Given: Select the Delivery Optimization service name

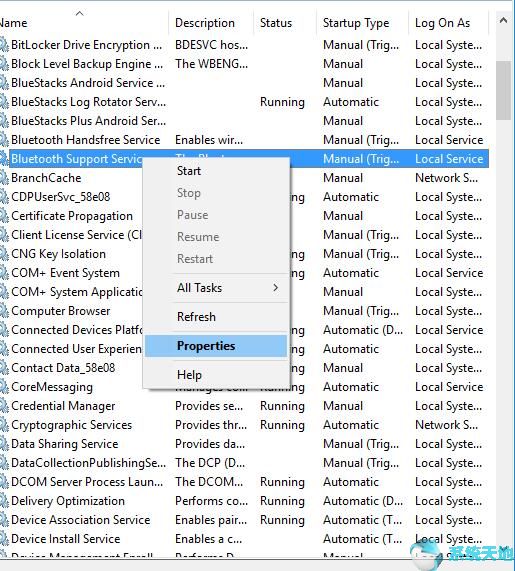Looking at the screenshot, I should (68, 501).
